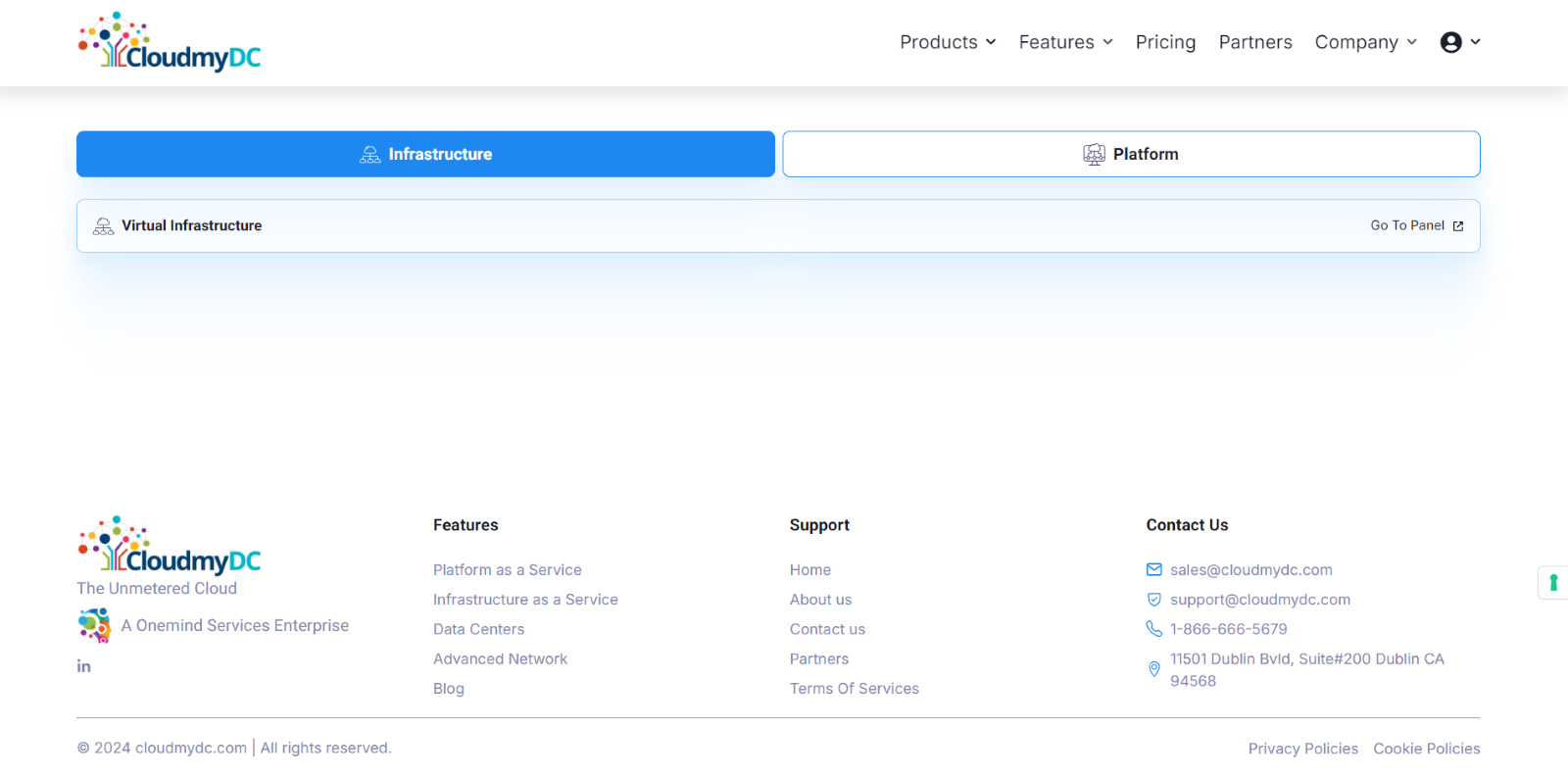The height and width of the screenshot is (777, 1568).
Task: Click the Onemind Services logo icon
Action: tap(95, 625)
